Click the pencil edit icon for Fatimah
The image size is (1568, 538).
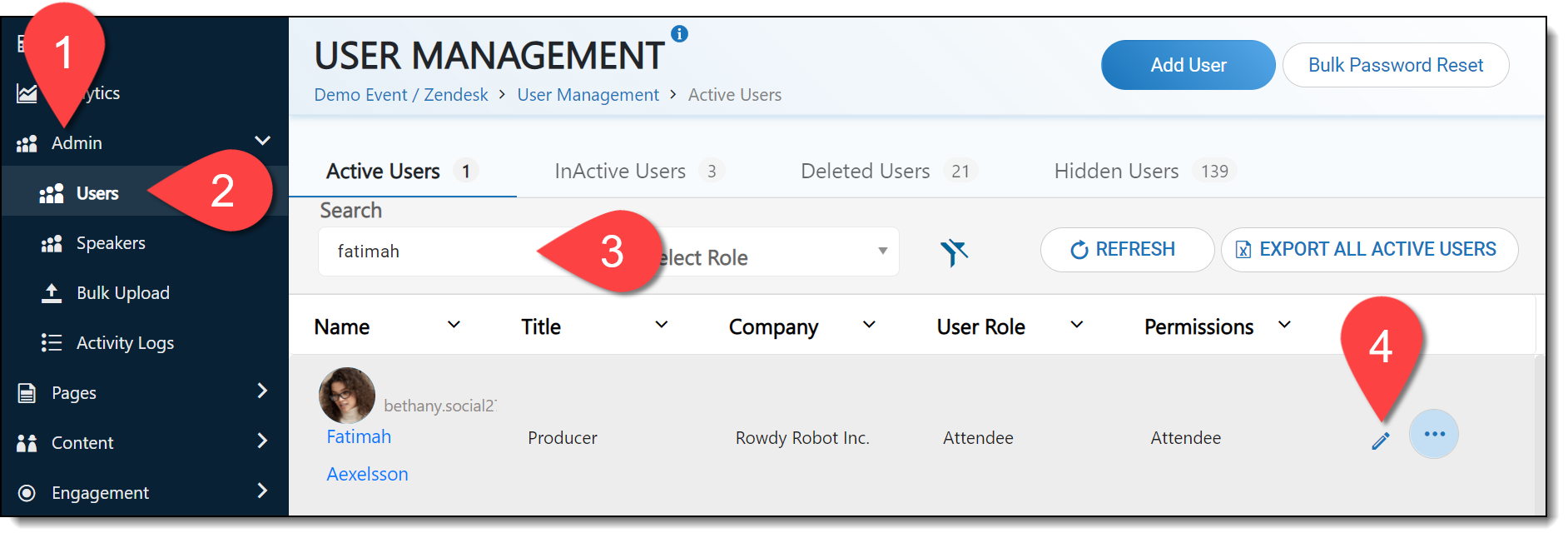coord(1380,441)
